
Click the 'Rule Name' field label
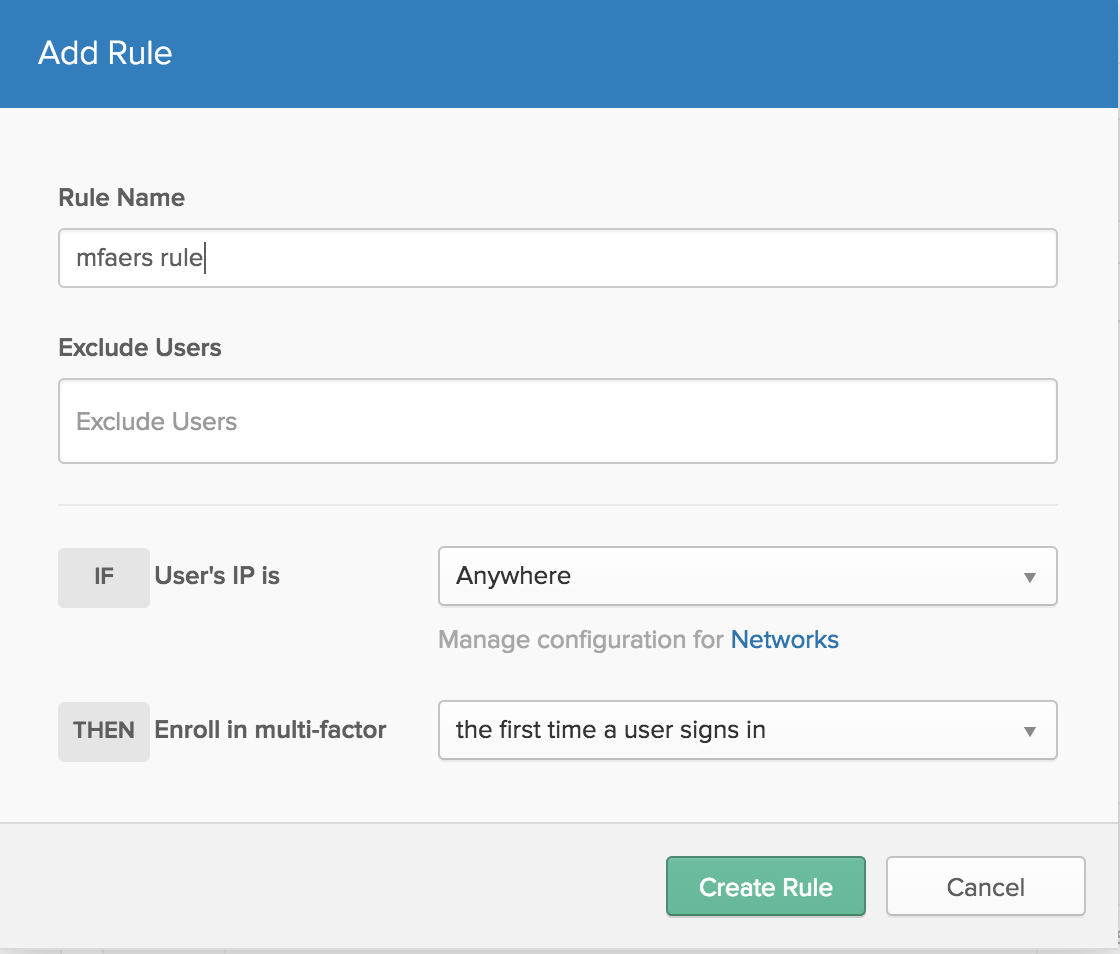coord(121,198)
